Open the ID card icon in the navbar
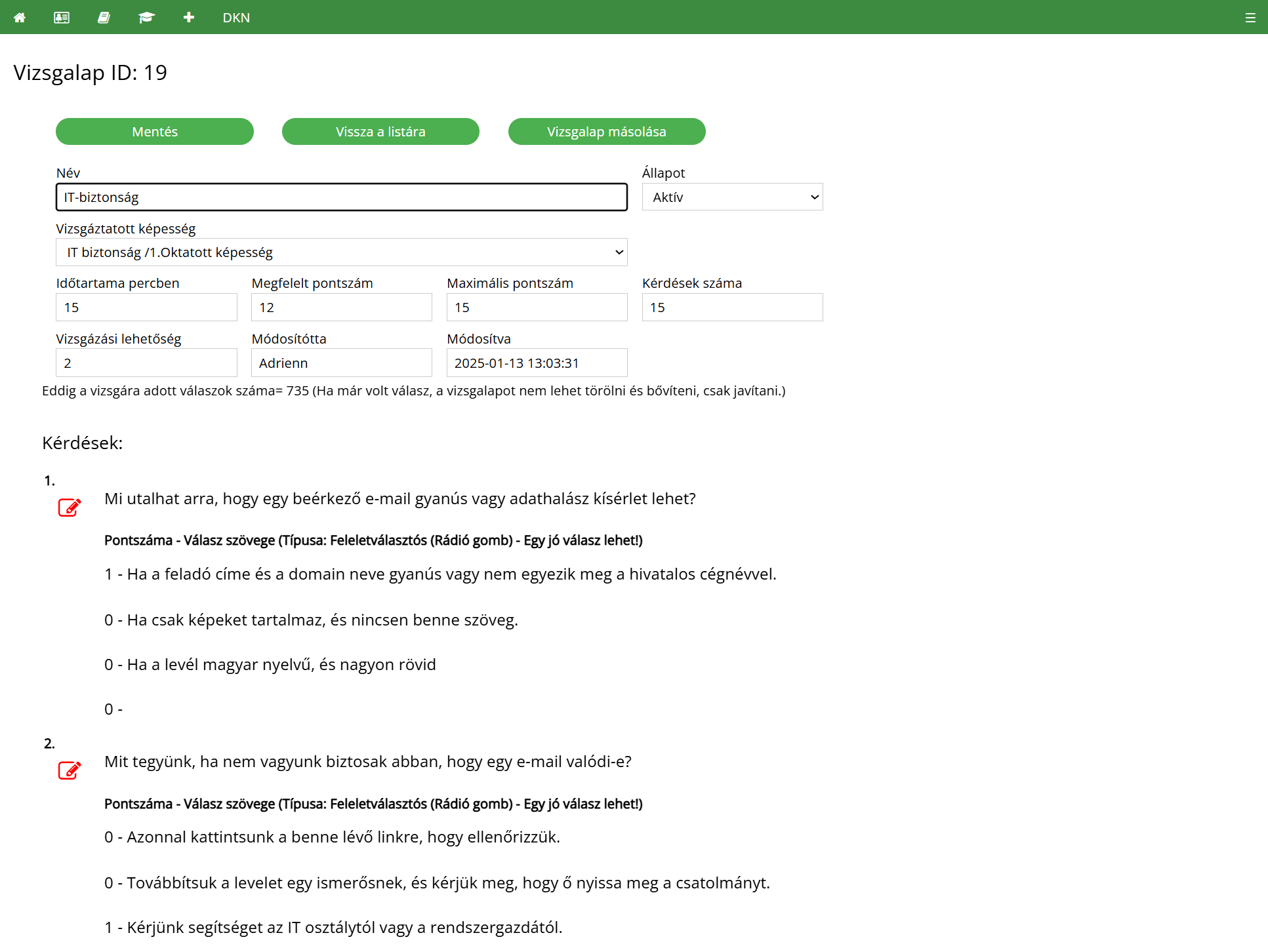This screenshot has width=1268, height=952. [62, 18]
